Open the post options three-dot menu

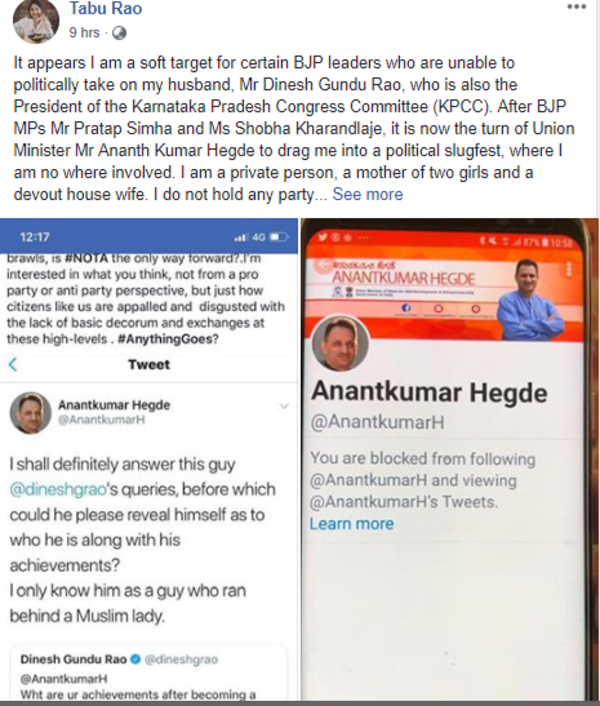577,6
